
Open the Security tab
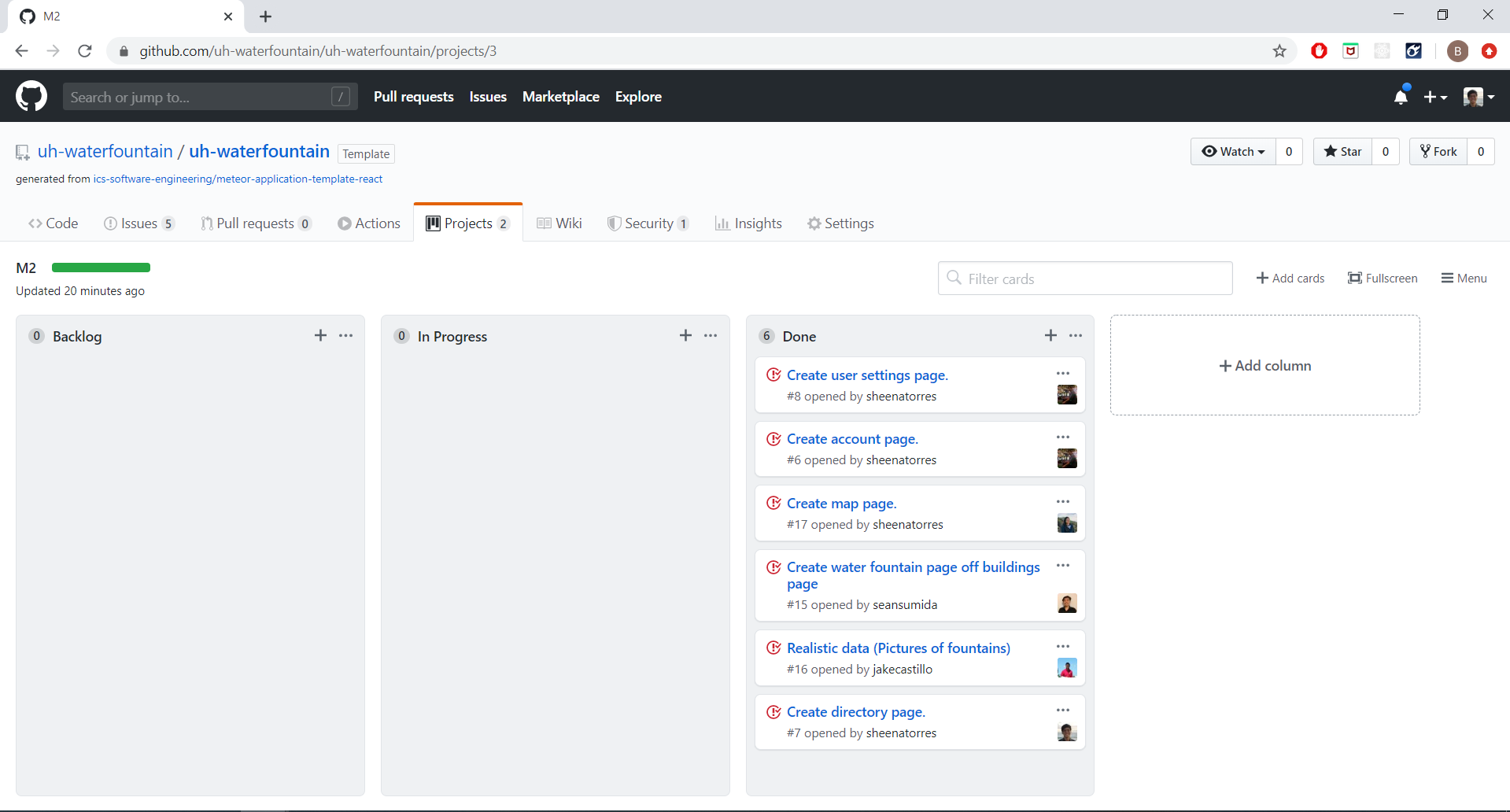click(x=648, y=223)
